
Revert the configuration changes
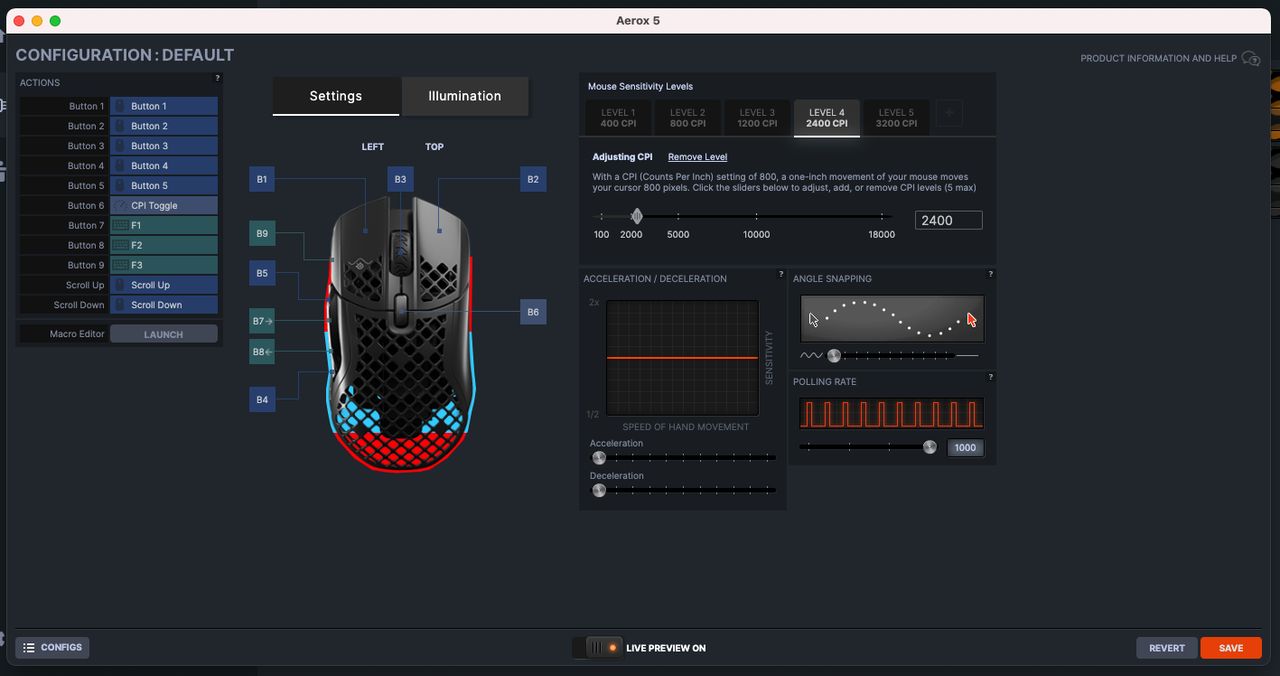click(x=1167, y=648)
